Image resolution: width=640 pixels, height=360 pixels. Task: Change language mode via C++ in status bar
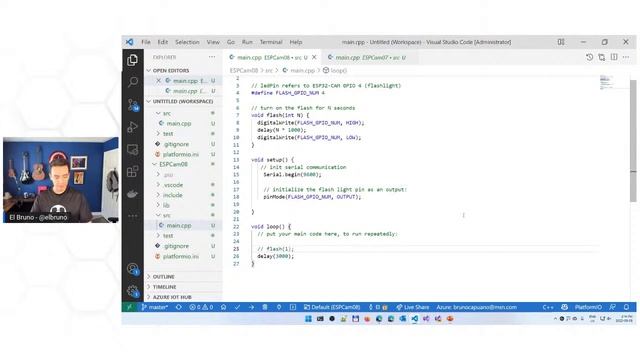click(548, 307)
